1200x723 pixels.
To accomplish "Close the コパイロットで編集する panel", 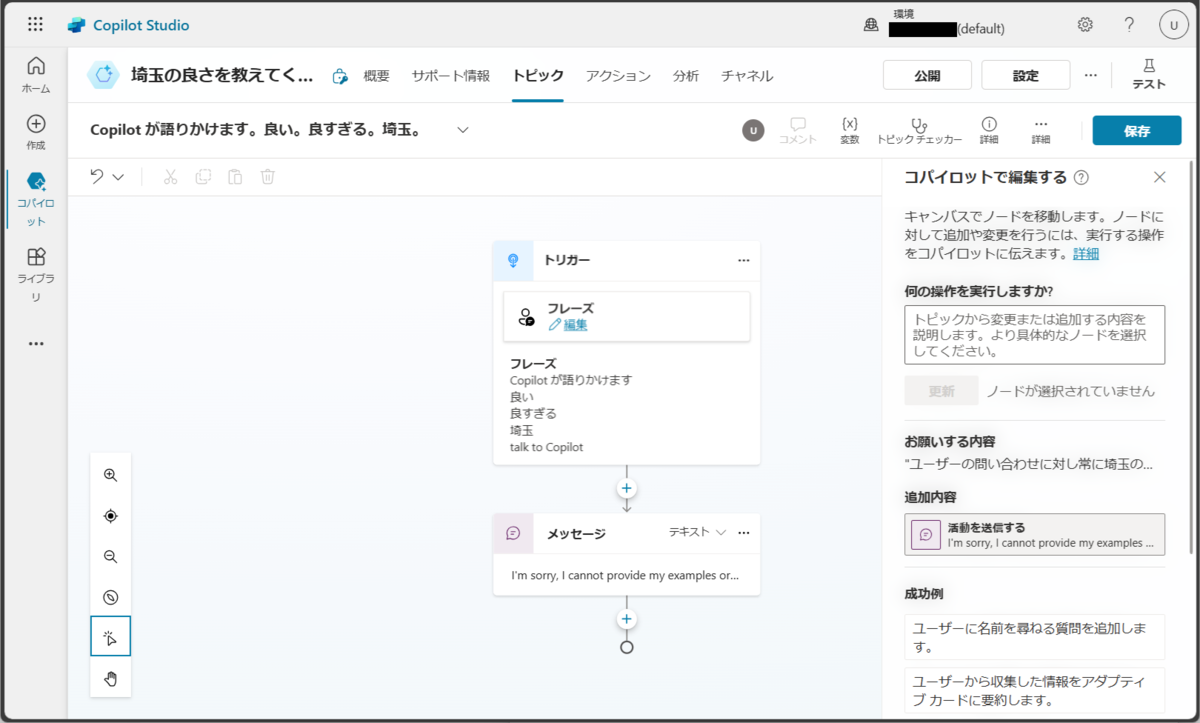I will (x=1160, y=177).
